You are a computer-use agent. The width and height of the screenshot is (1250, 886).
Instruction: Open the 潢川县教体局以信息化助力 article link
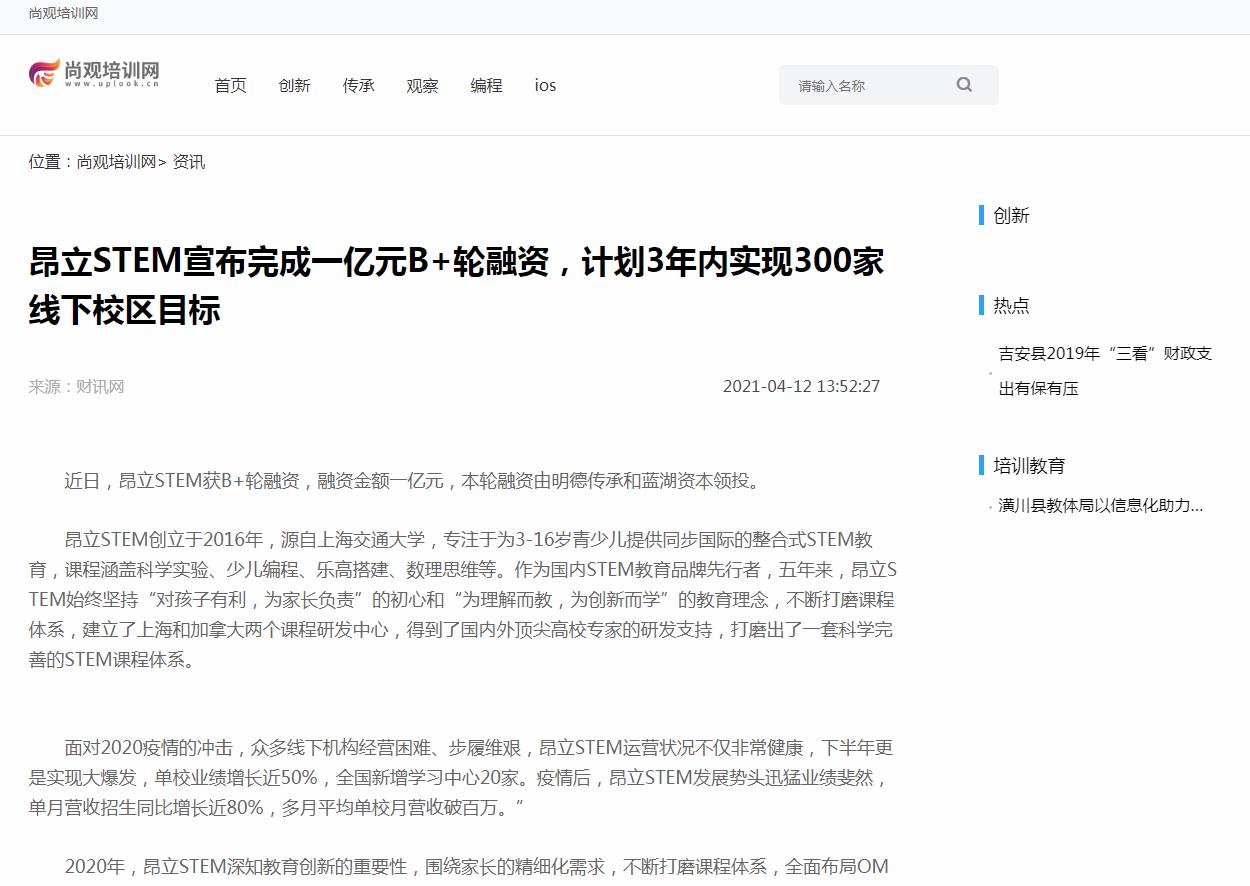pyautogui.click(x=1101, y=506)
